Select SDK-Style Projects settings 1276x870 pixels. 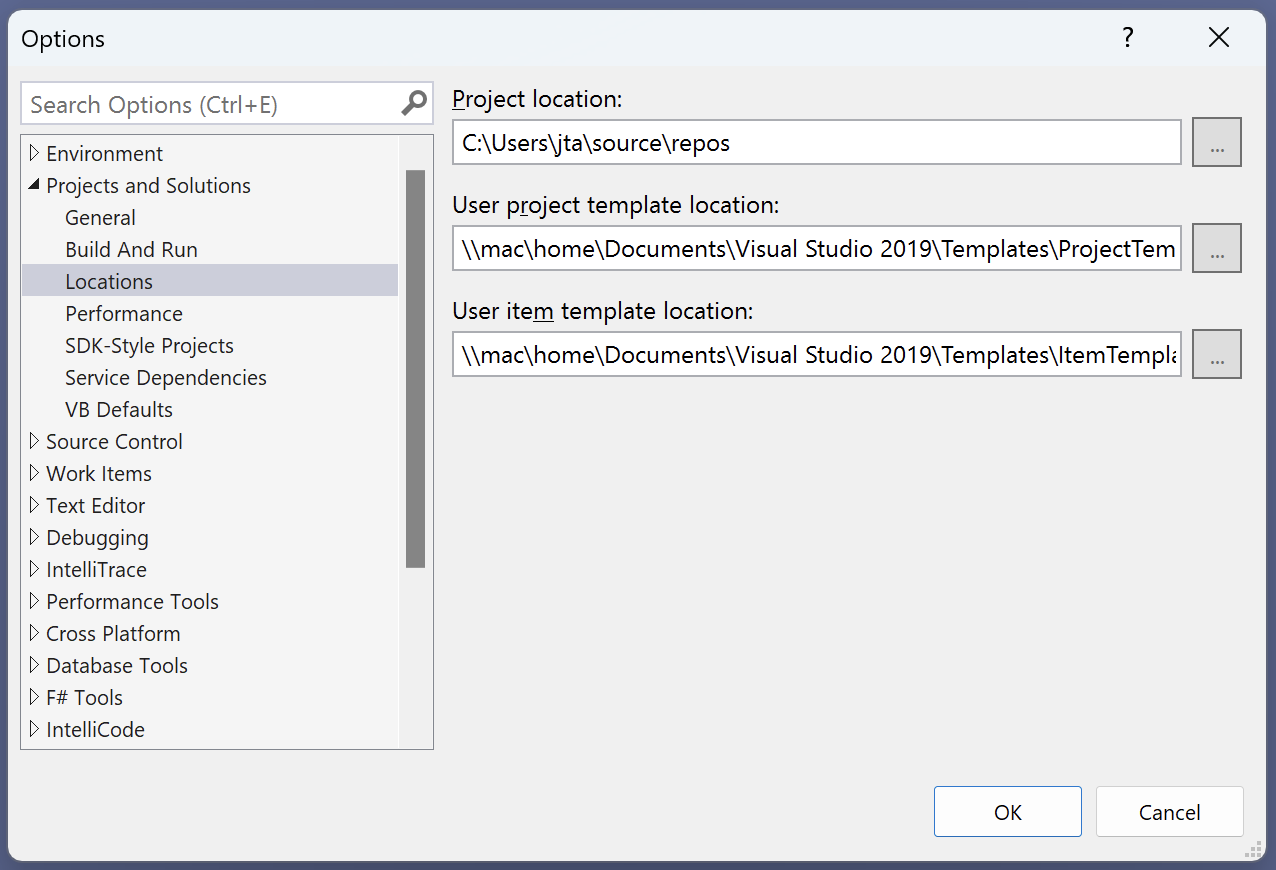click(149, 345)
